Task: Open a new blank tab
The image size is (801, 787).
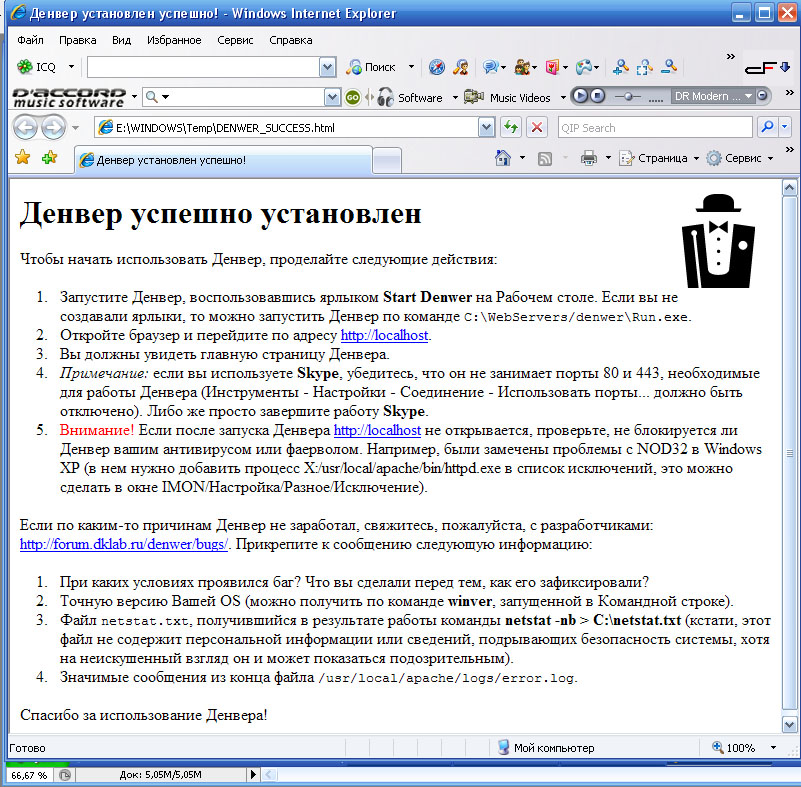Action: pyautogui.click(x=387, y=161)
